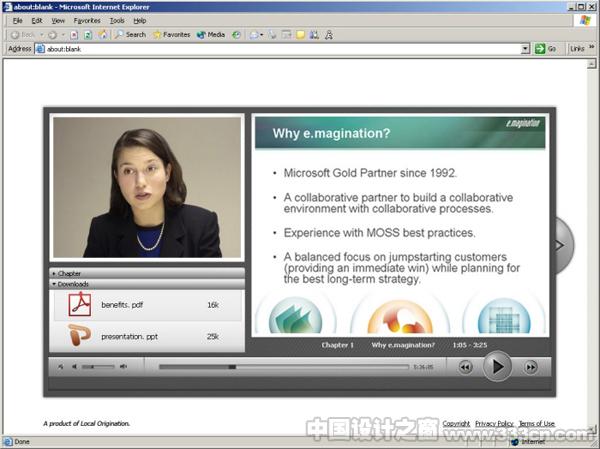Open the Tools menu
The height and width of the screenshot is (449, 600).
click(117, 21)
